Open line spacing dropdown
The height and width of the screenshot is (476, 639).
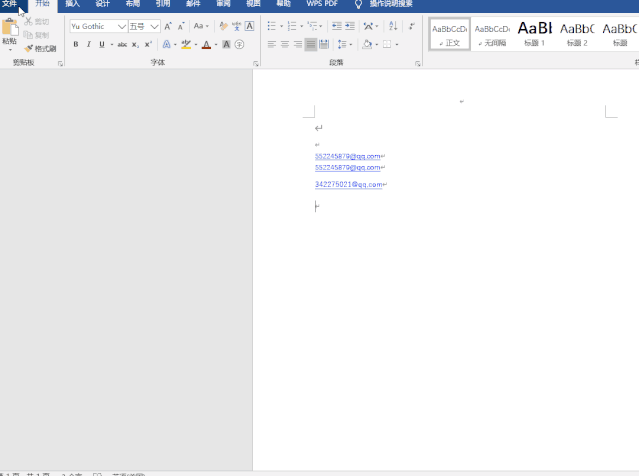tap(351, 44)
